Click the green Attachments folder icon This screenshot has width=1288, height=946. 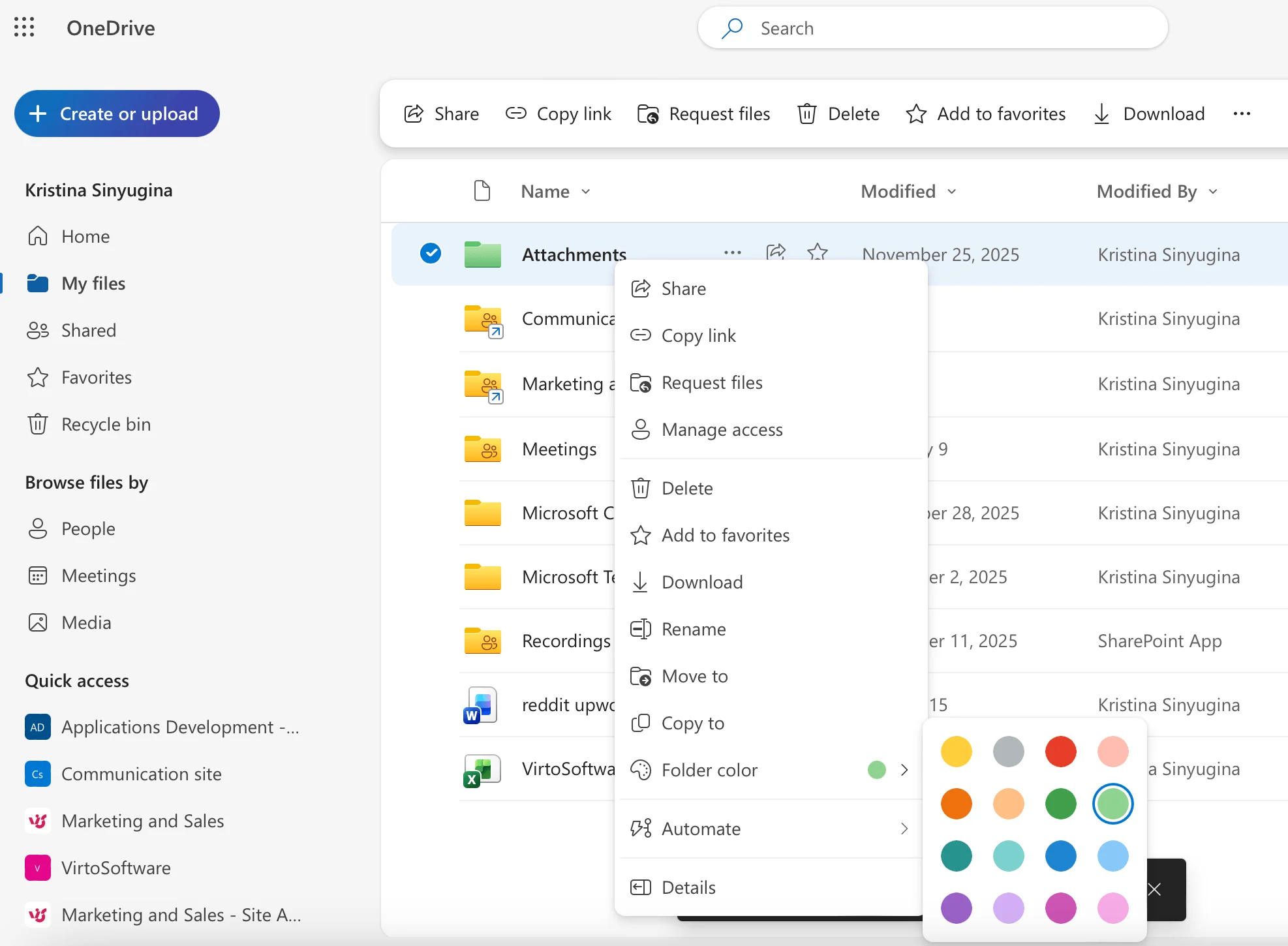pyautogui.click(x=483, y=254)
